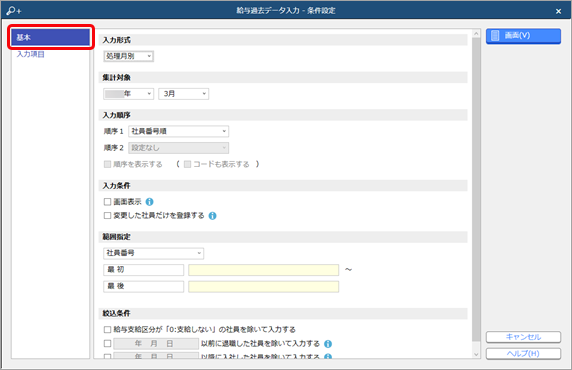
Task: Tick the checkbox for 以前に退職した社員を除いて入力する
Action: (107, 343)
